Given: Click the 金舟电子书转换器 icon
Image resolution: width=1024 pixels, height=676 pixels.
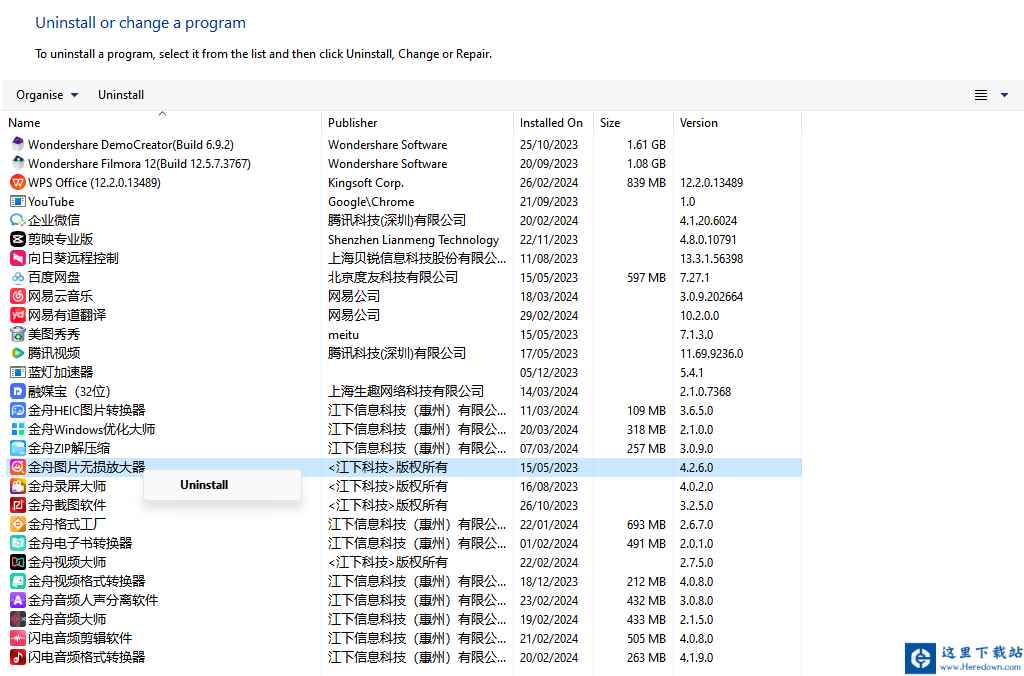Looking at the screenshot, I should coord(18,543).
